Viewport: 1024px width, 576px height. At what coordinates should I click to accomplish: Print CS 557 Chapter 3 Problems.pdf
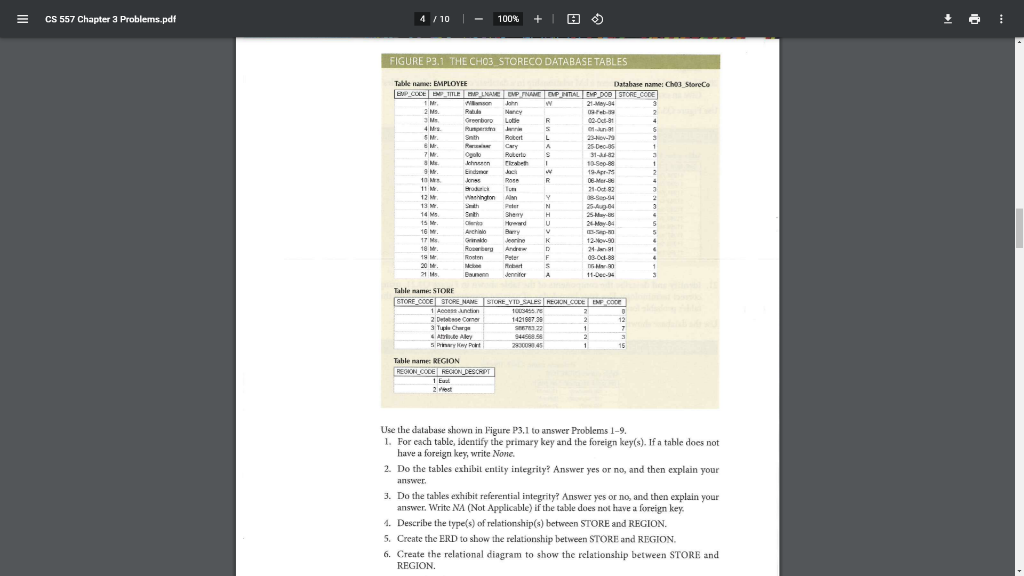click(974, 18)
